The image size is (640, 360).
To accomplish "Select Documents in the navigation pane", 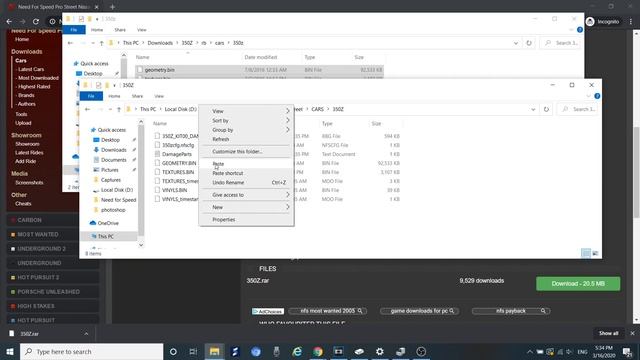I will 113,160.
